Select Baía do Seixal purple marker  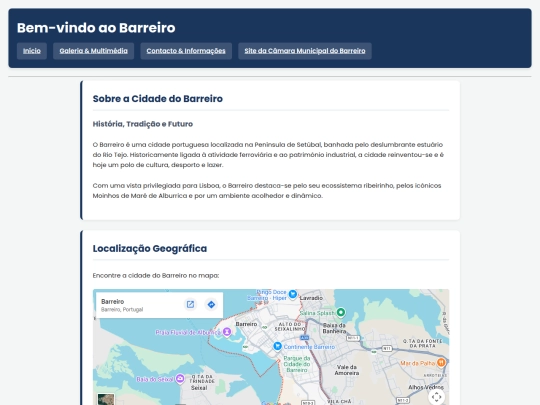[x=180, y=379]
